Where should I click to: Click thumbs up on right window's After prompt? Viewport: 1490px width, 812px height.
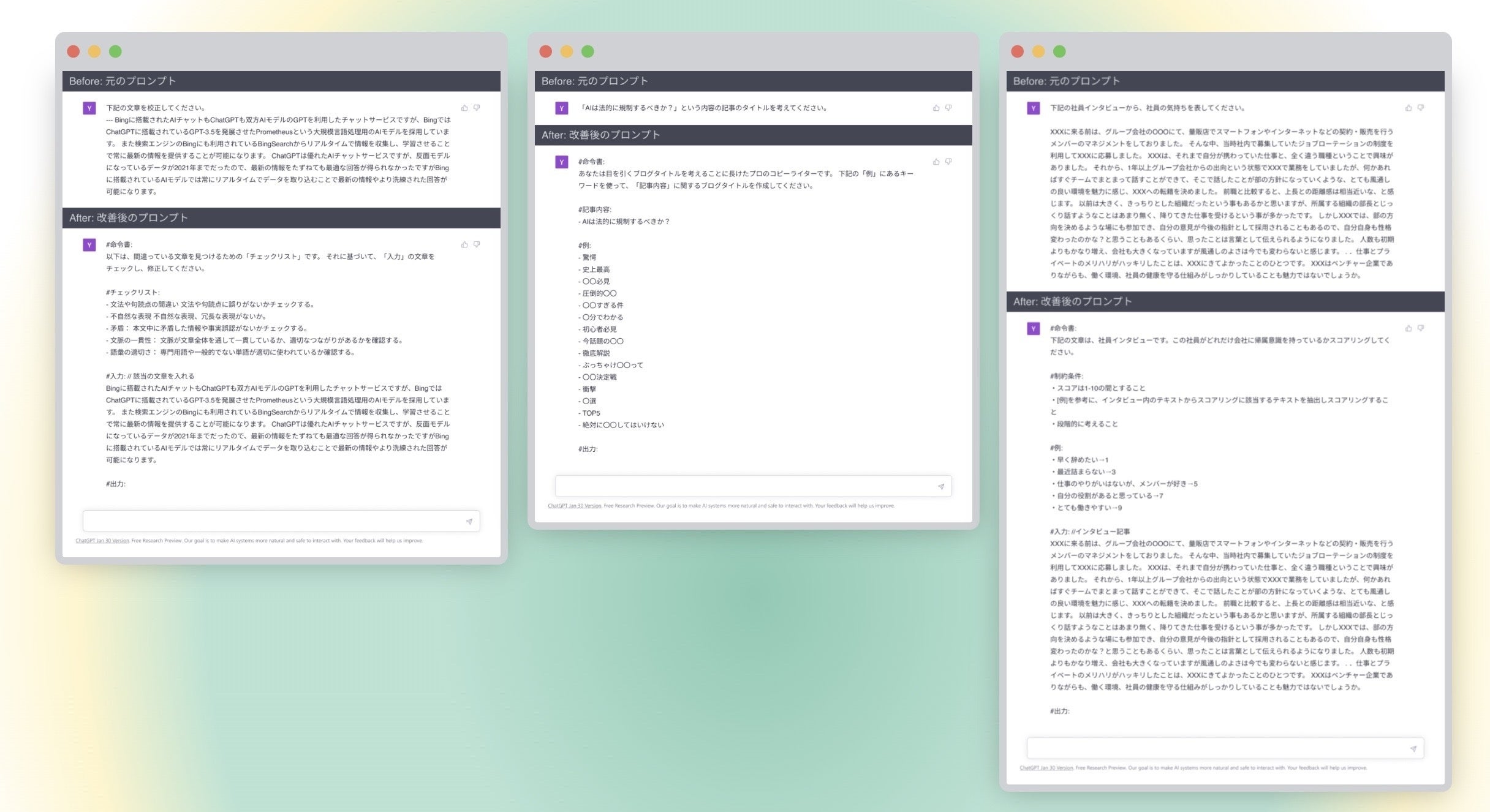click(1409, 328)
